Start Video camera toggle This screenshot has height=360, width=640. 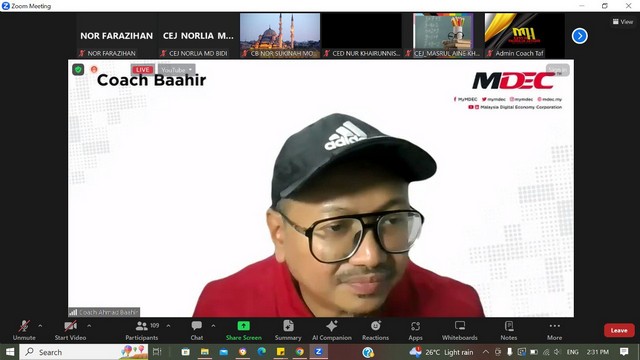click(x=70, y=330)
